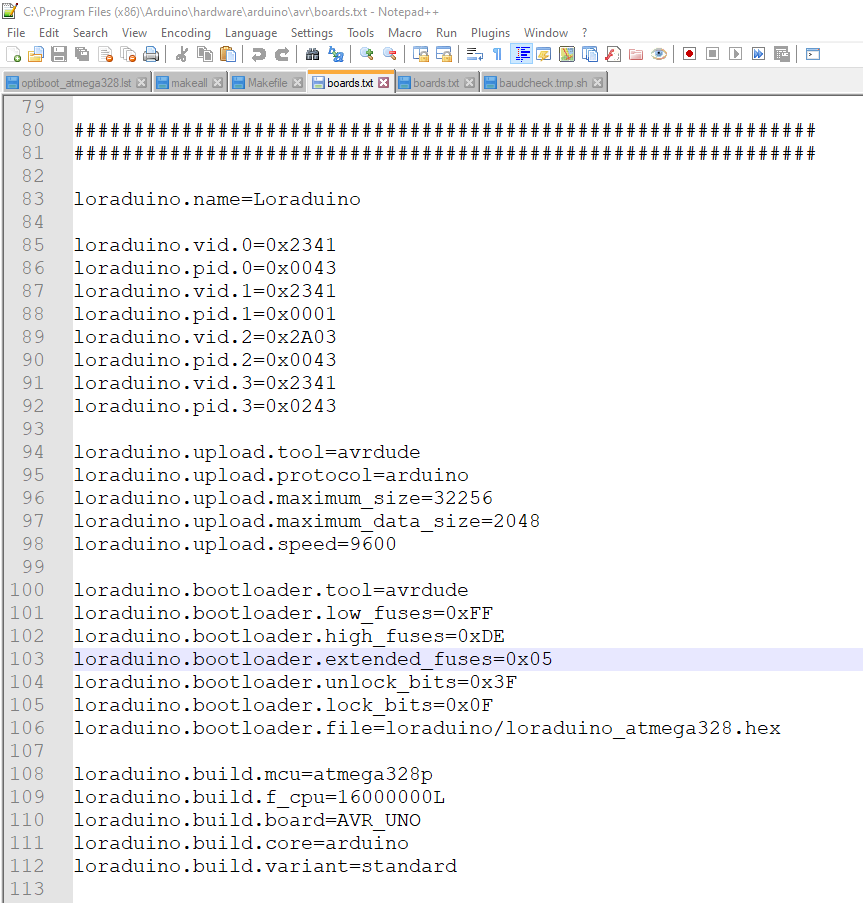Image resolution: width=863 pixels, height=903 pixels.
Task: Open the ? help menu
Action: click(x=584, y=33)
